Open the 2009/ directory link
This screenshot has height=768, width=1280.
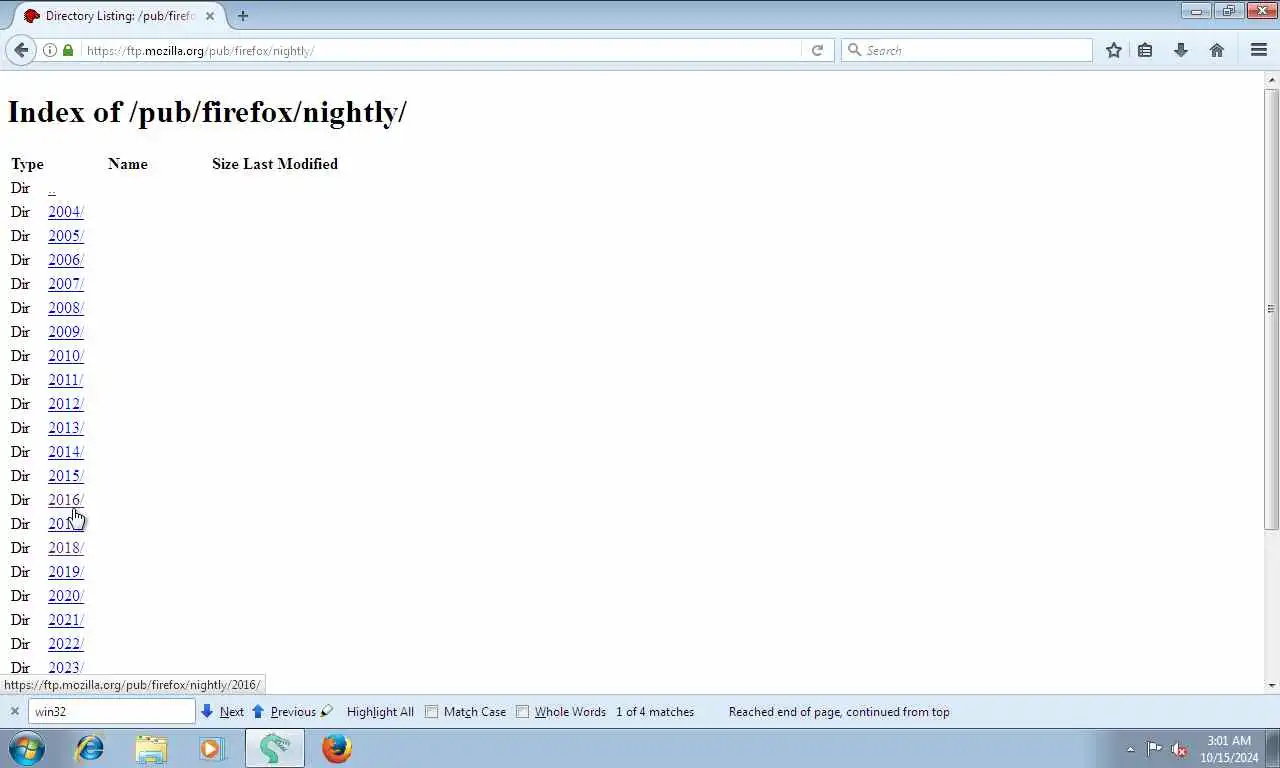[x=66, y=332]
